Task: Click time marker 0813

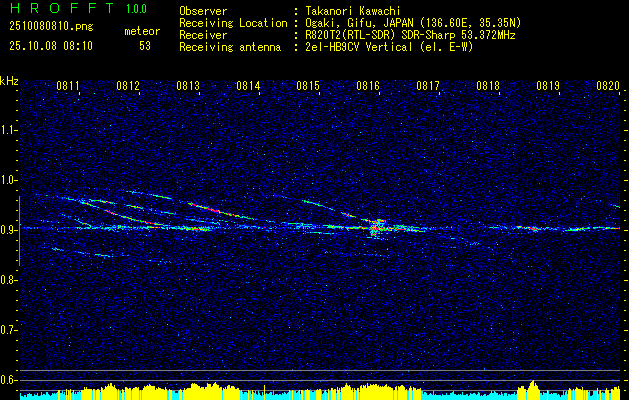Action: coord(188,85)
